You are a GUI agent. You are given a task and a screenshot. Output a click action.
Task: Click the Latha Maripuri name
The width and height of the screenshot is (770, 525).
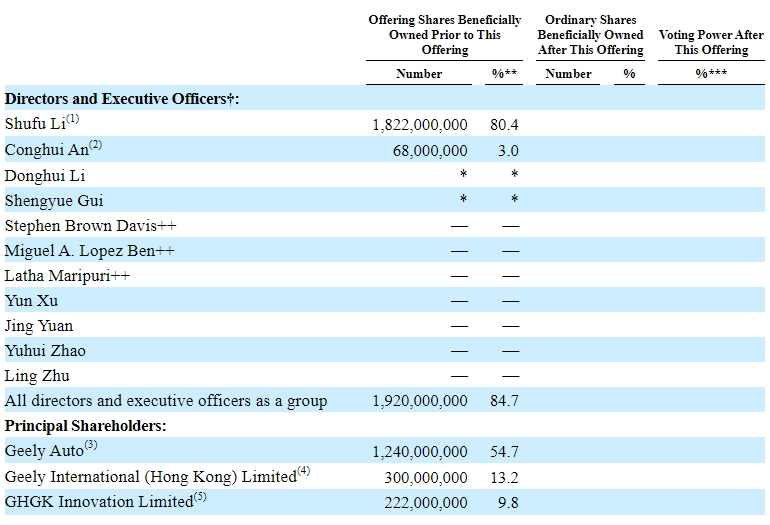67,275
